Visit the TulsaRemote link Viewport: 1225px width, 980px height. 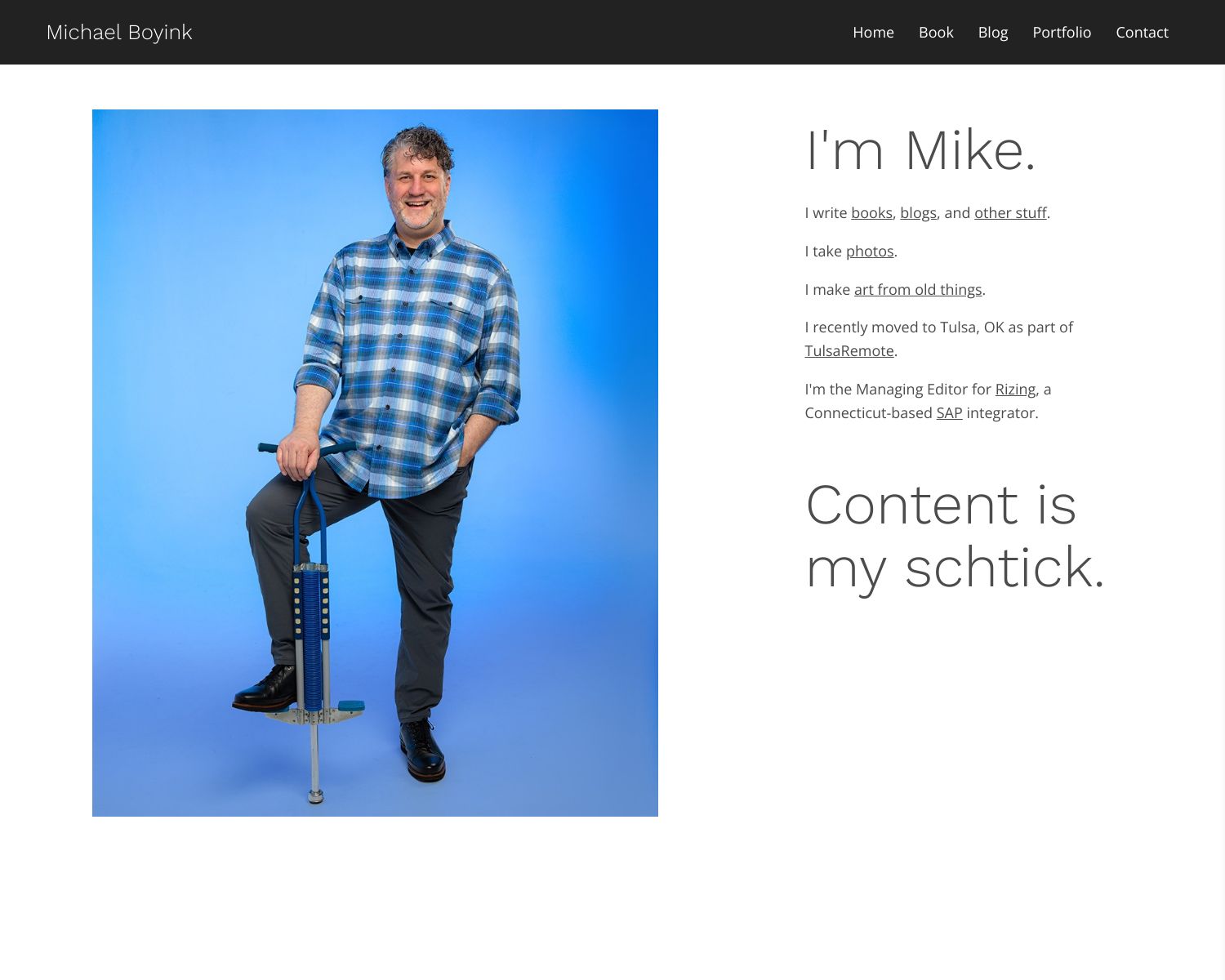[x=849, y=350]
